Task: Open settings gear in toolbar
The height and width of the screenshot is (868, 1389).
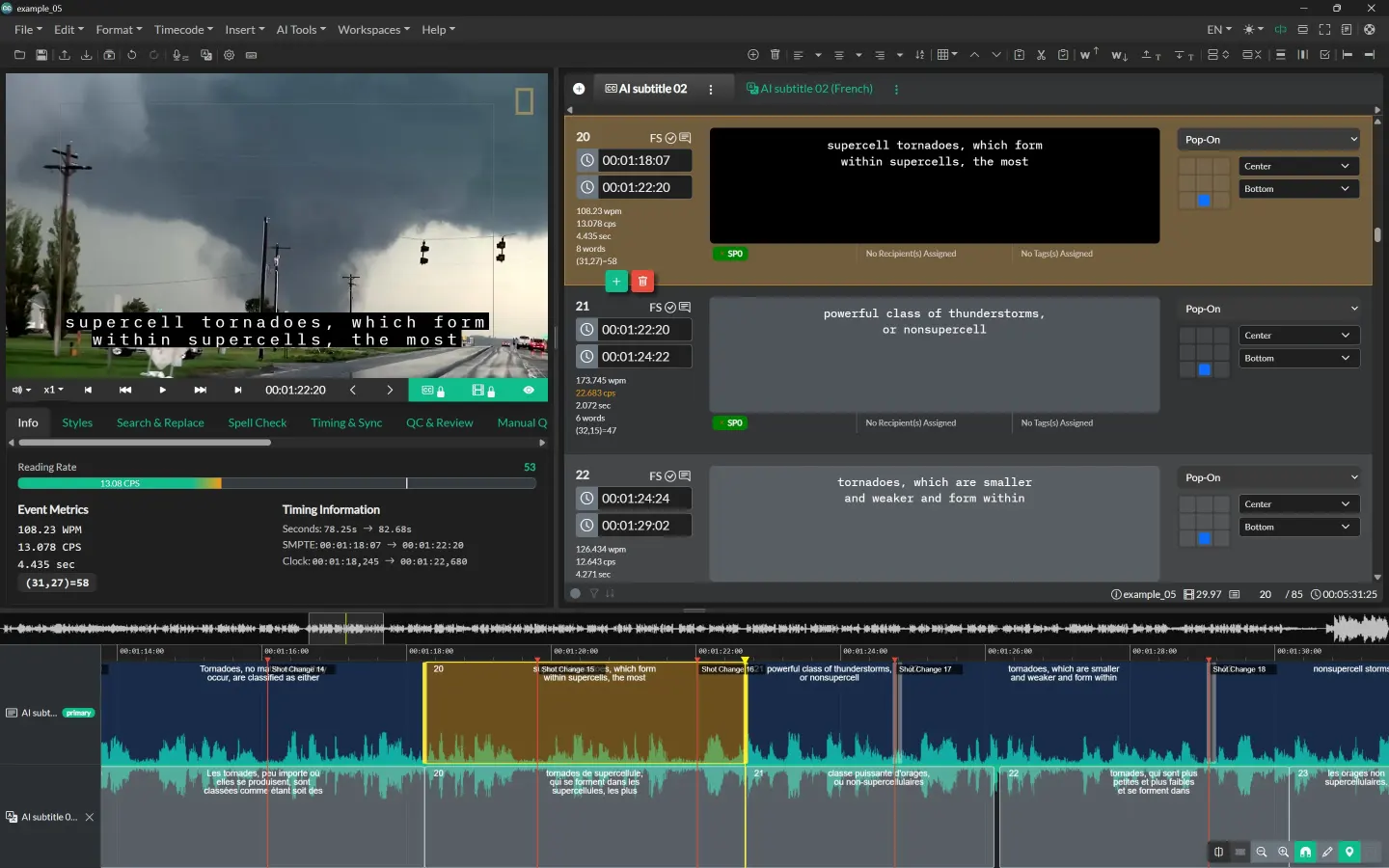Action: click(230, 55)
